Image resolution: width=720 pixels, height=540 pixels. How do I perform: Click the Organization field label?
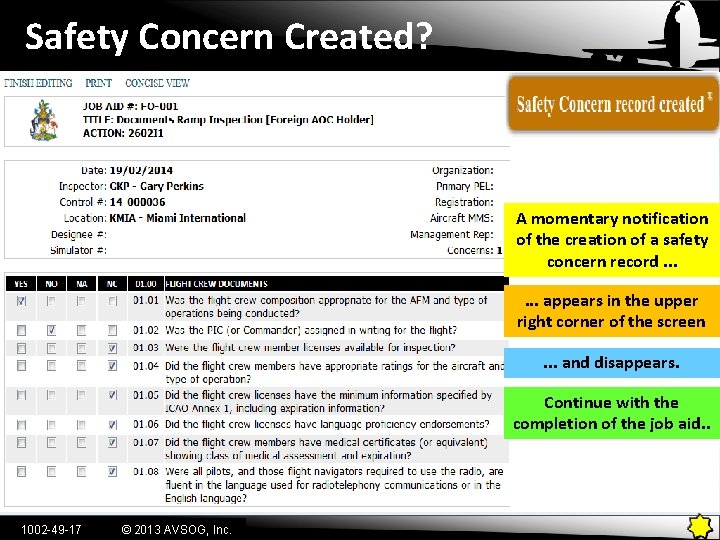(463, 170)
